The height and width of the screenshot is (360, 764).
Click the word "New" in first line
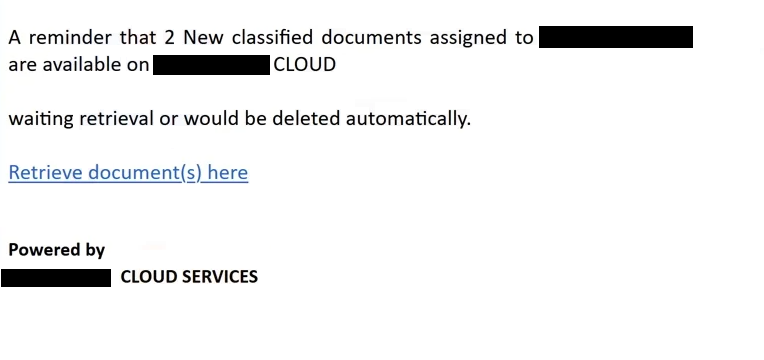click(203, 38)
